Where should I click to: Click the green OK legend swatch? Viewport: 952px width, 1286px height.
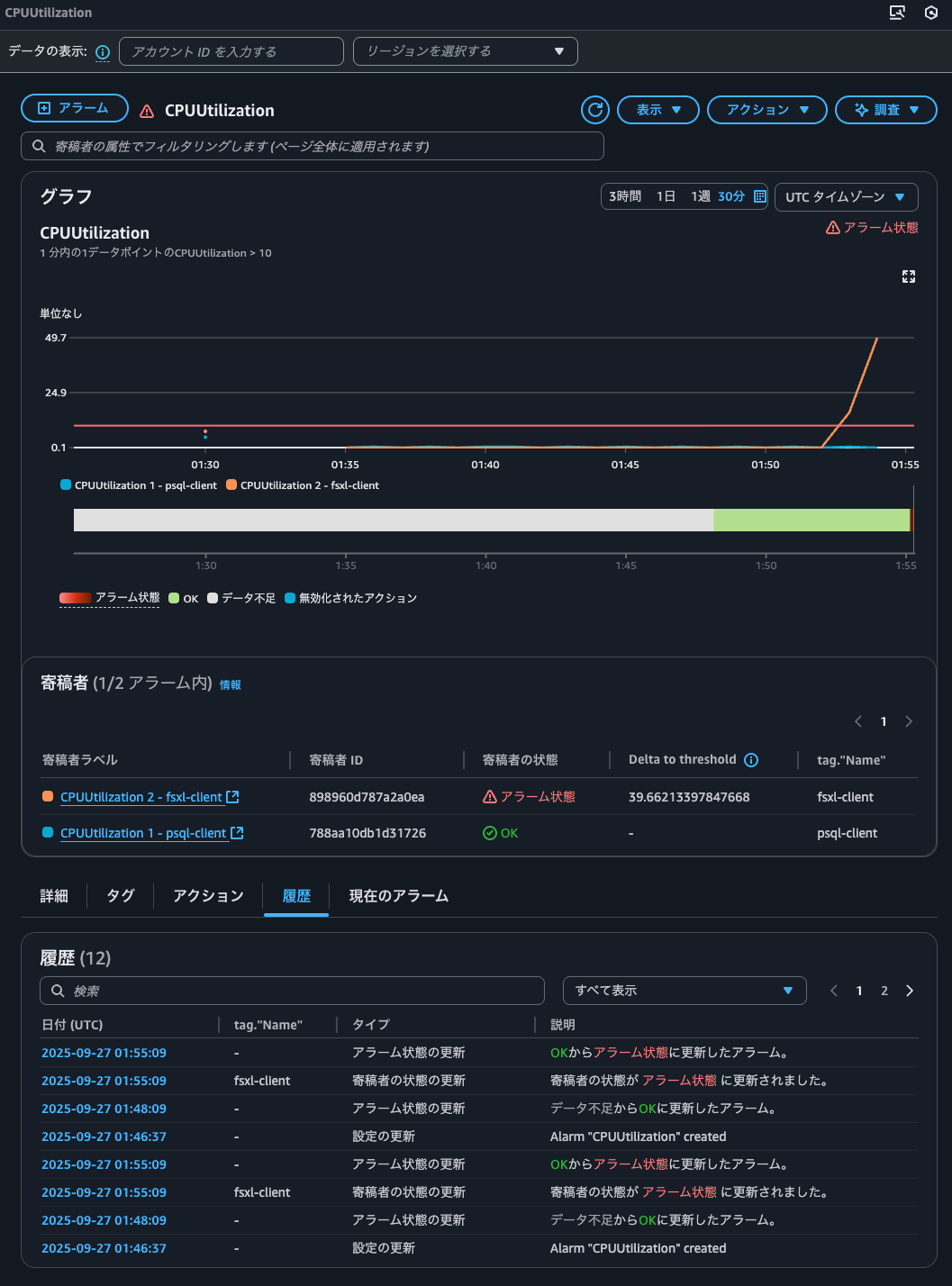point(174,598)
